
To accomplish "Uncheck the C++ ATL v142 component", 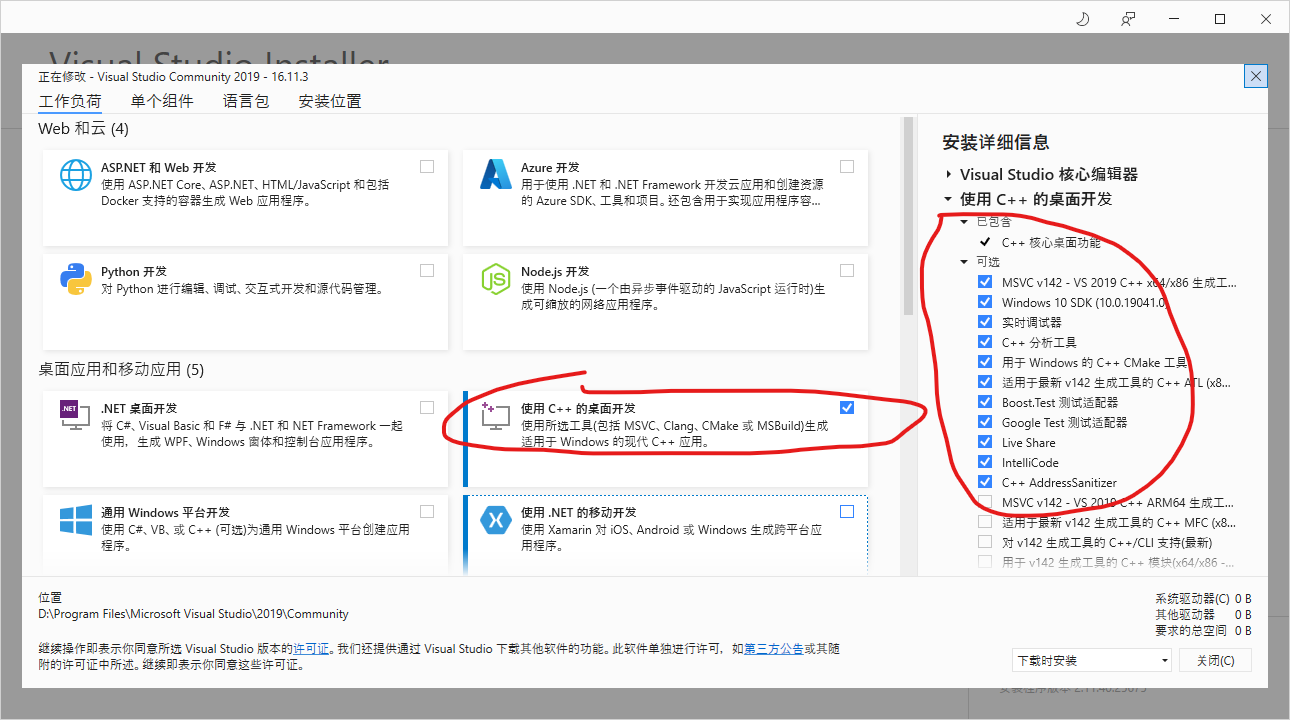I will pos(985,382).
